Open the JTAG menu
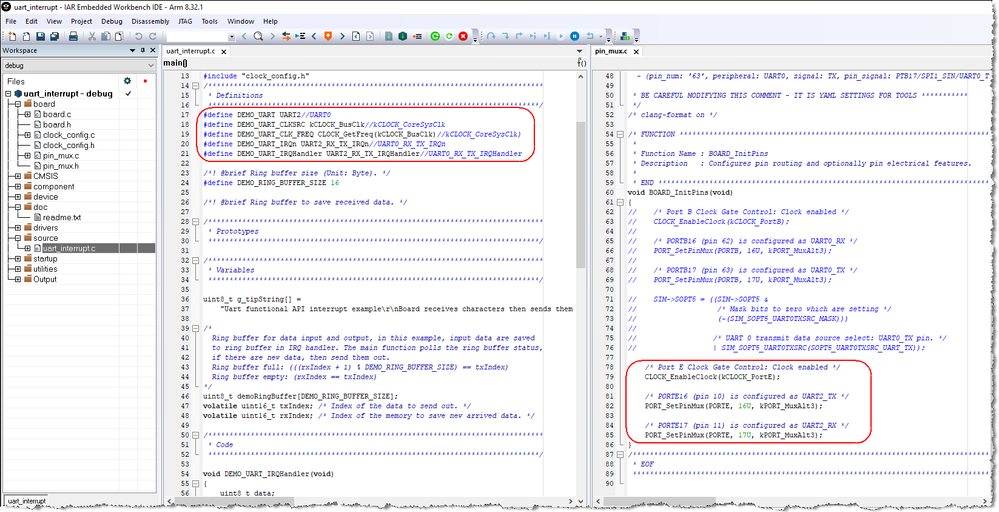The width and height of the screenshot is (999, 512). (185, 21)
